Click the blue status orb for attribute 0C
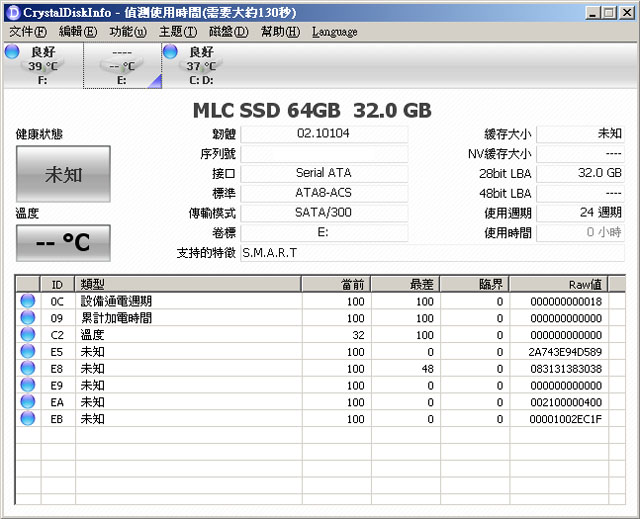The height and width of the screenshot is (519, 640). (27, 301)
